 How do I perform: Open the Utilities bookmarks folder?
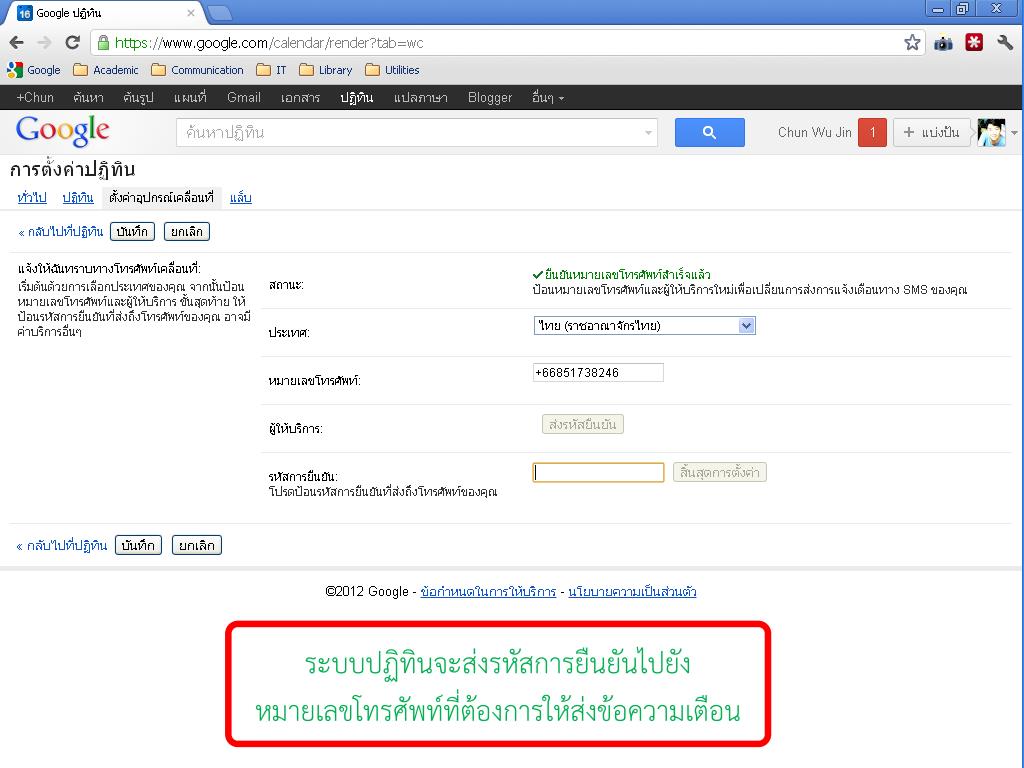click(392, 70)
